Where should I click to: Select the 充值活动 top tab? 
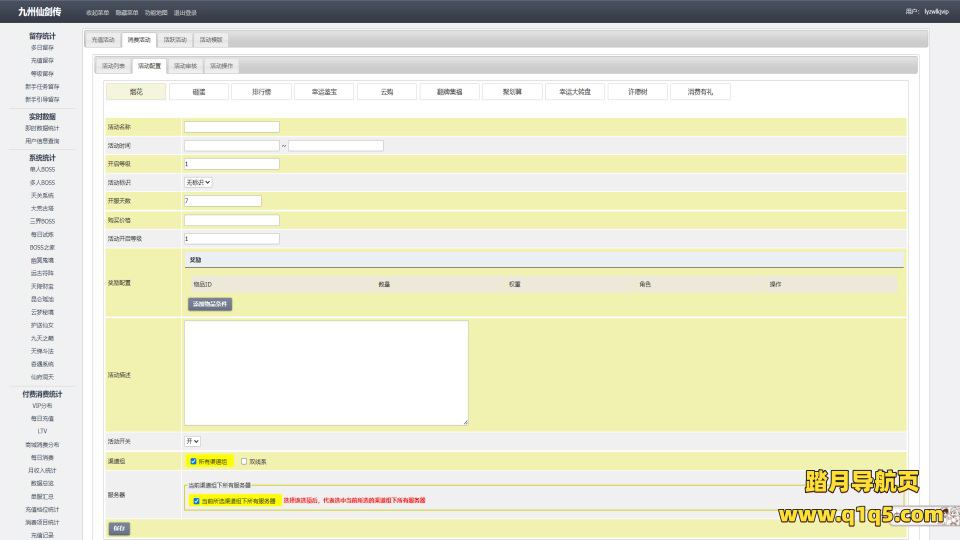(x=103, y=40)
